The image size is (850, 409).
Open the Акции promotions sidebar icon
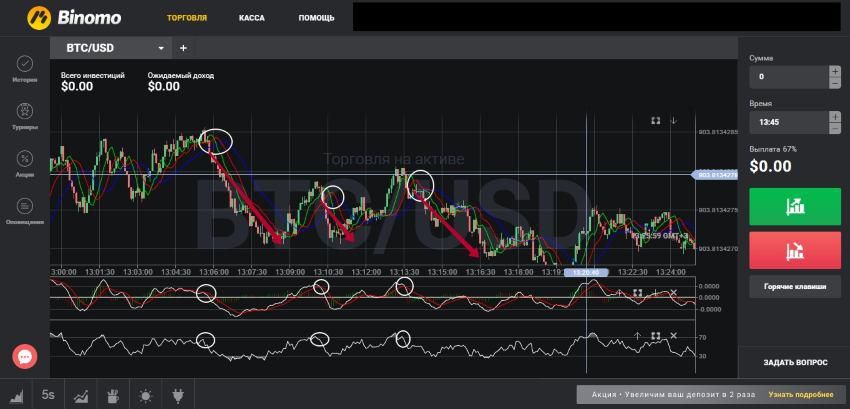click(25, 164)
